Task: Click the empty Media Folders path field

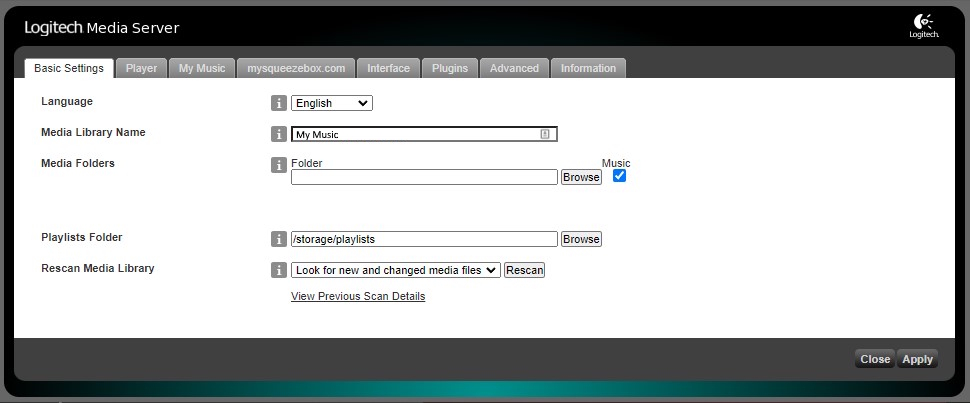Action: pos(423,177)
